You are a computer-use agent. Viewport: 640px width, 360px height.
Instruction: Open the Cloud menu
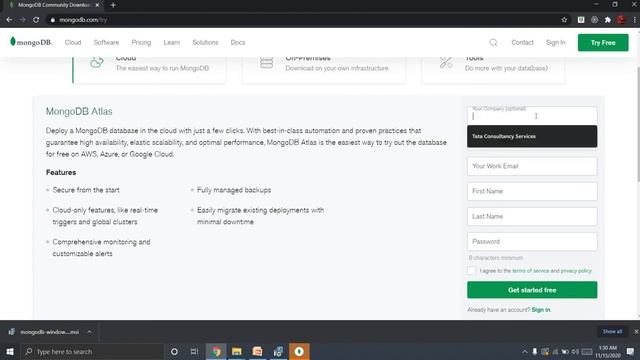(x=73, y=42)
